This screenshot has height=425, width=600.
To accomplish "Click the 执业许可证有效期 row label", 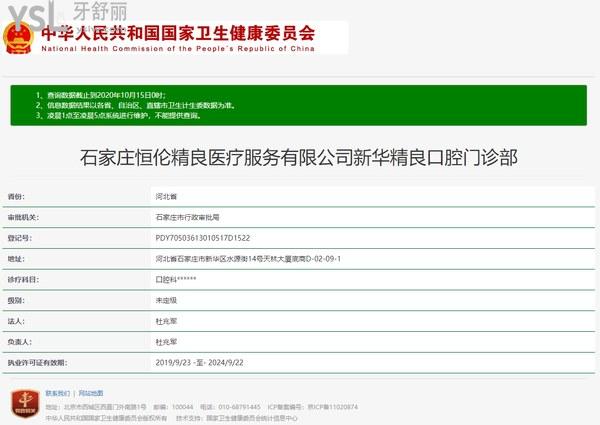I will pyautogui.click(x=38, y=363).
